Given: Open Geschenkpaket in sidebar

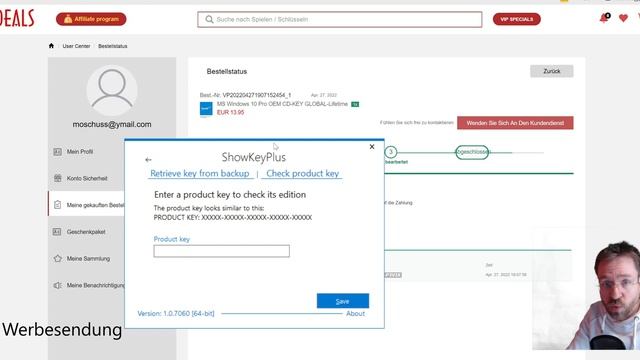Looking at the screenshot, I should pos(86,232).
